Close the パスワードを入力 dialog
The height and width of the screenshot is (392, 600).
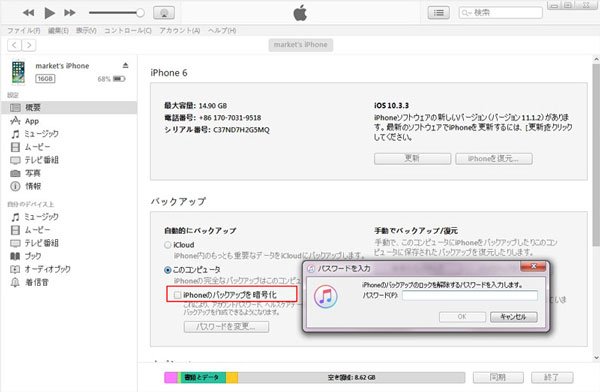(533, 266)
